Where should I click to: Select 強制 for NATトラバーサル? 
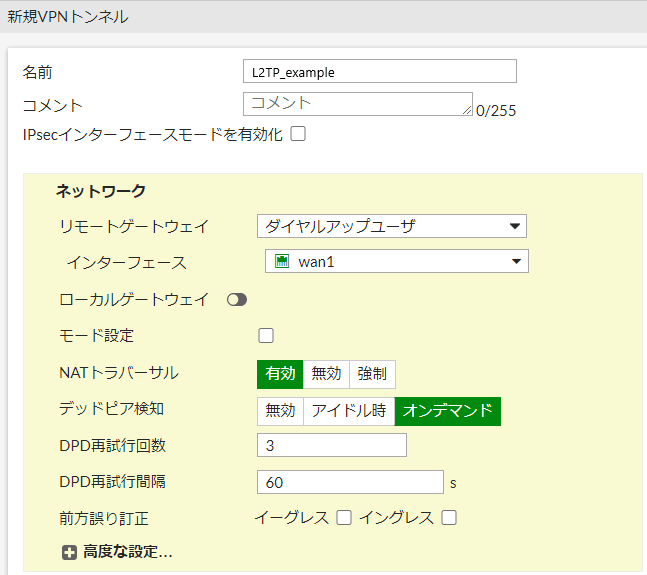pos(372,374)
